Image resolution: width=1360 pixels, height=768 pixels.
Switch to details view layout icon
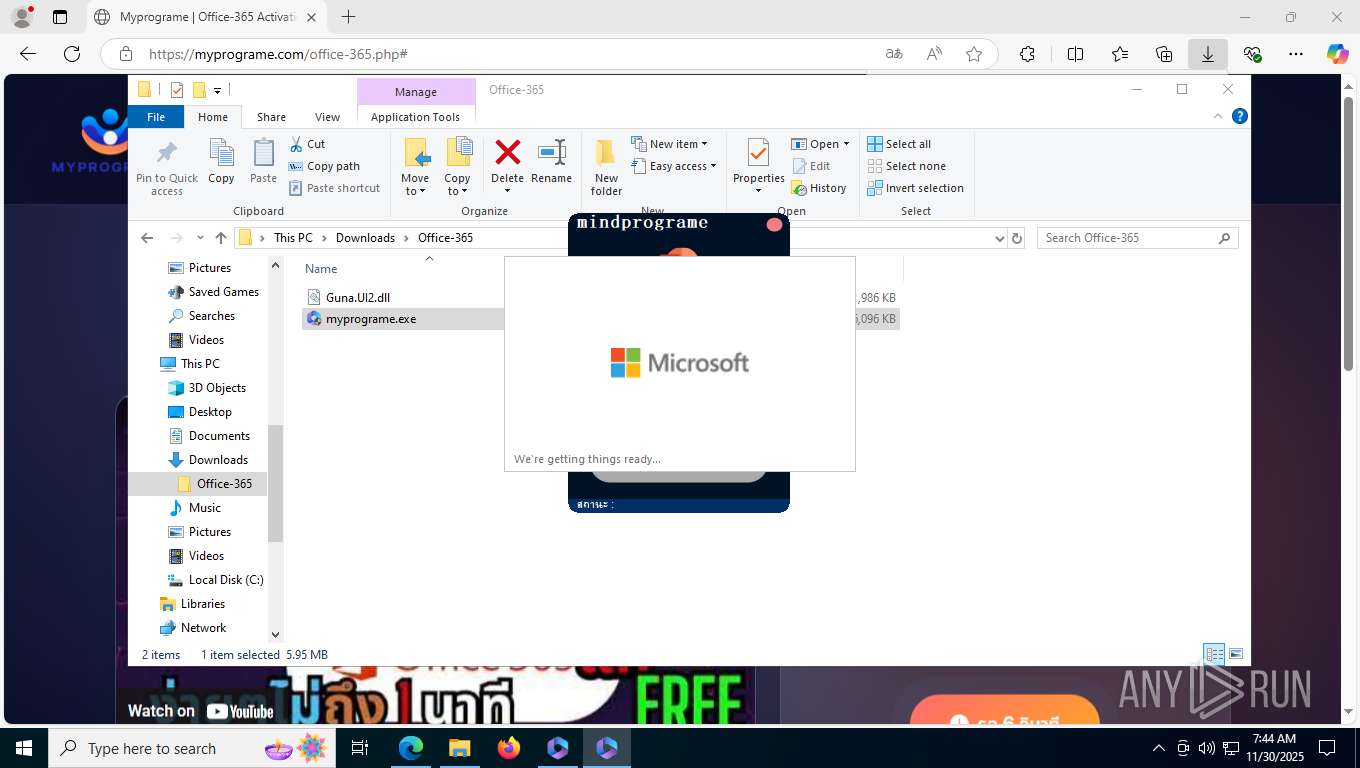[x=1214, y=654]
